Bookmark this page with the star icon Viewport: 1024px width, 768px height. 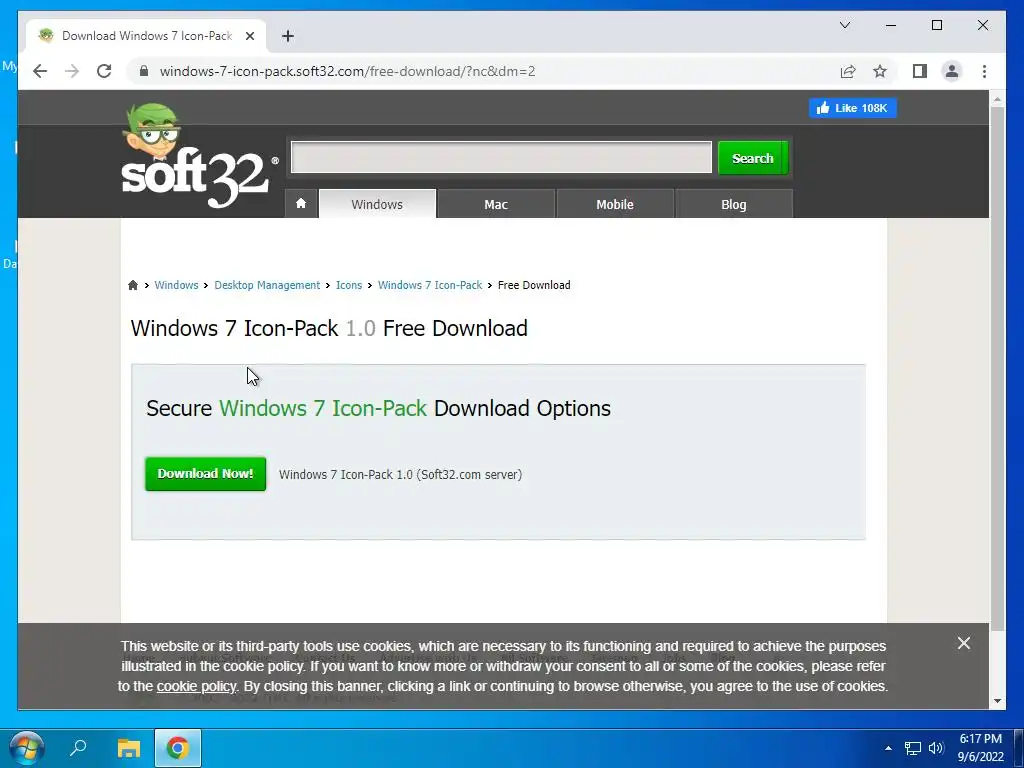click(880, 71)
